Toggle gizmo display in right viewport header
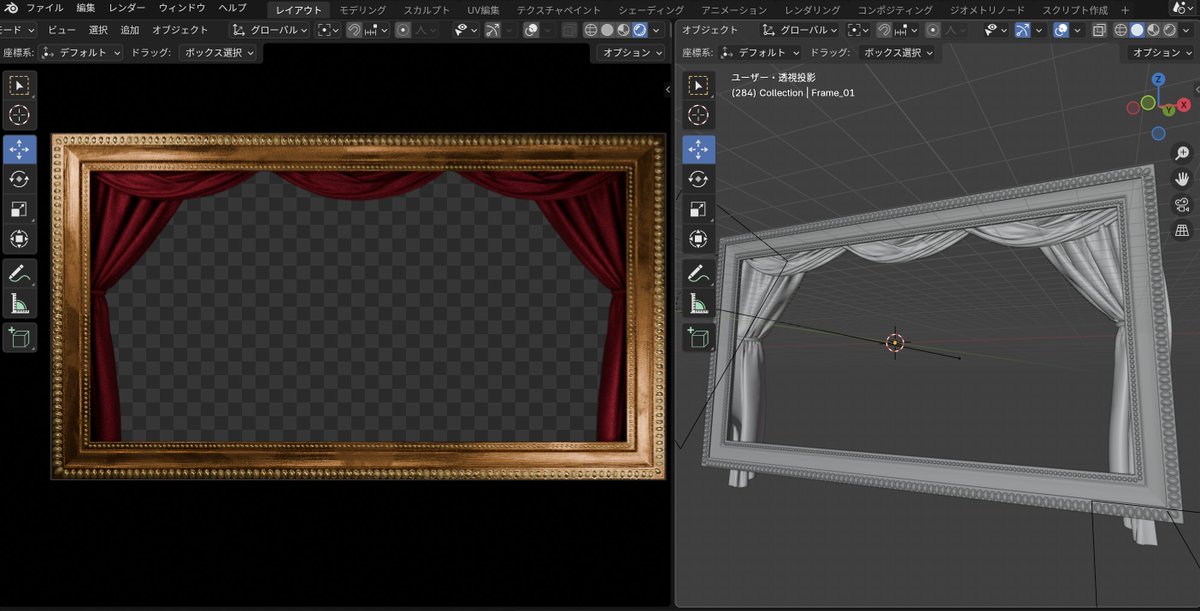 pos(1022,30)
